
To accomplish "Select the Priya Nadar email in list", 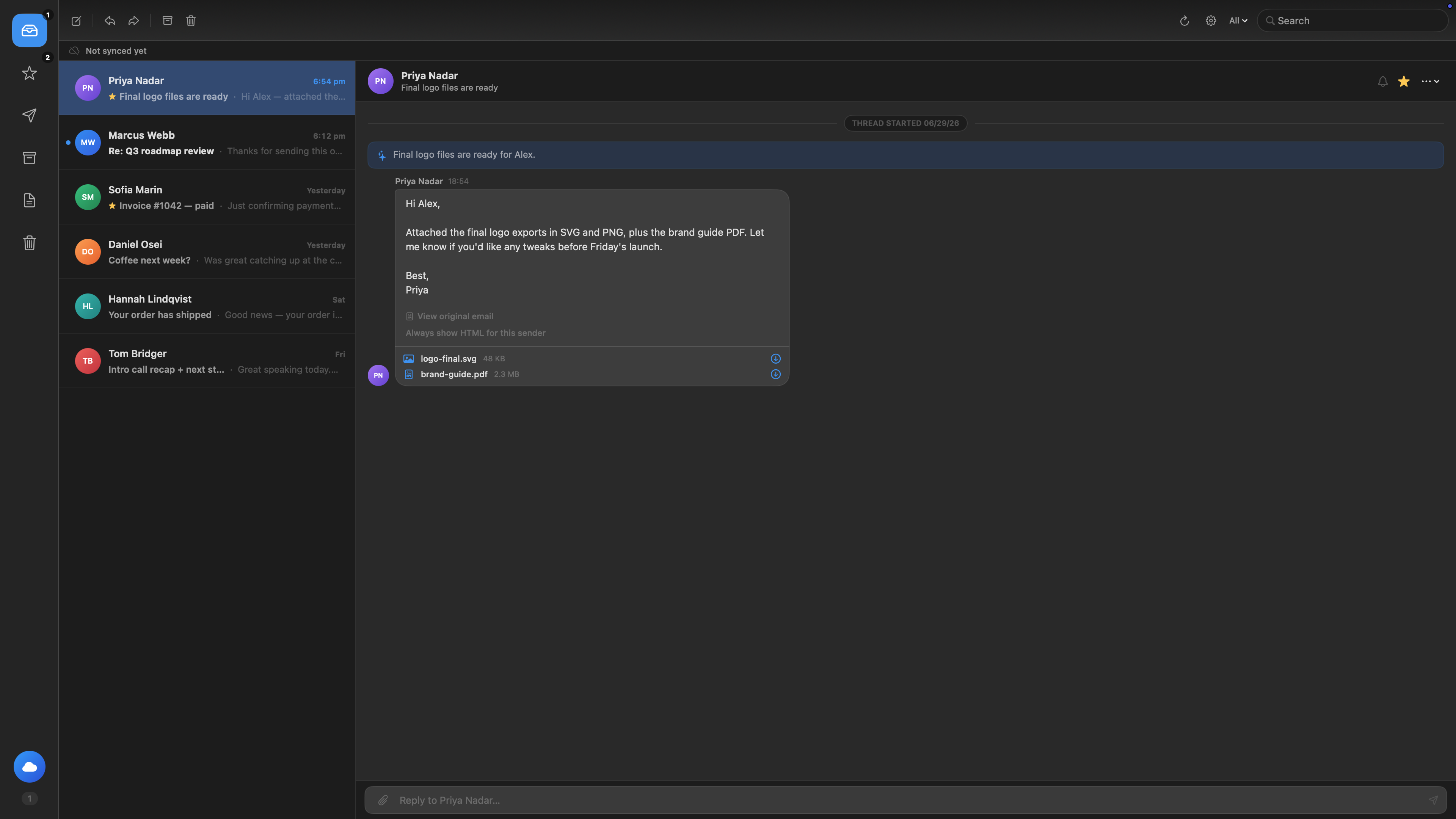I will point(207,88).
